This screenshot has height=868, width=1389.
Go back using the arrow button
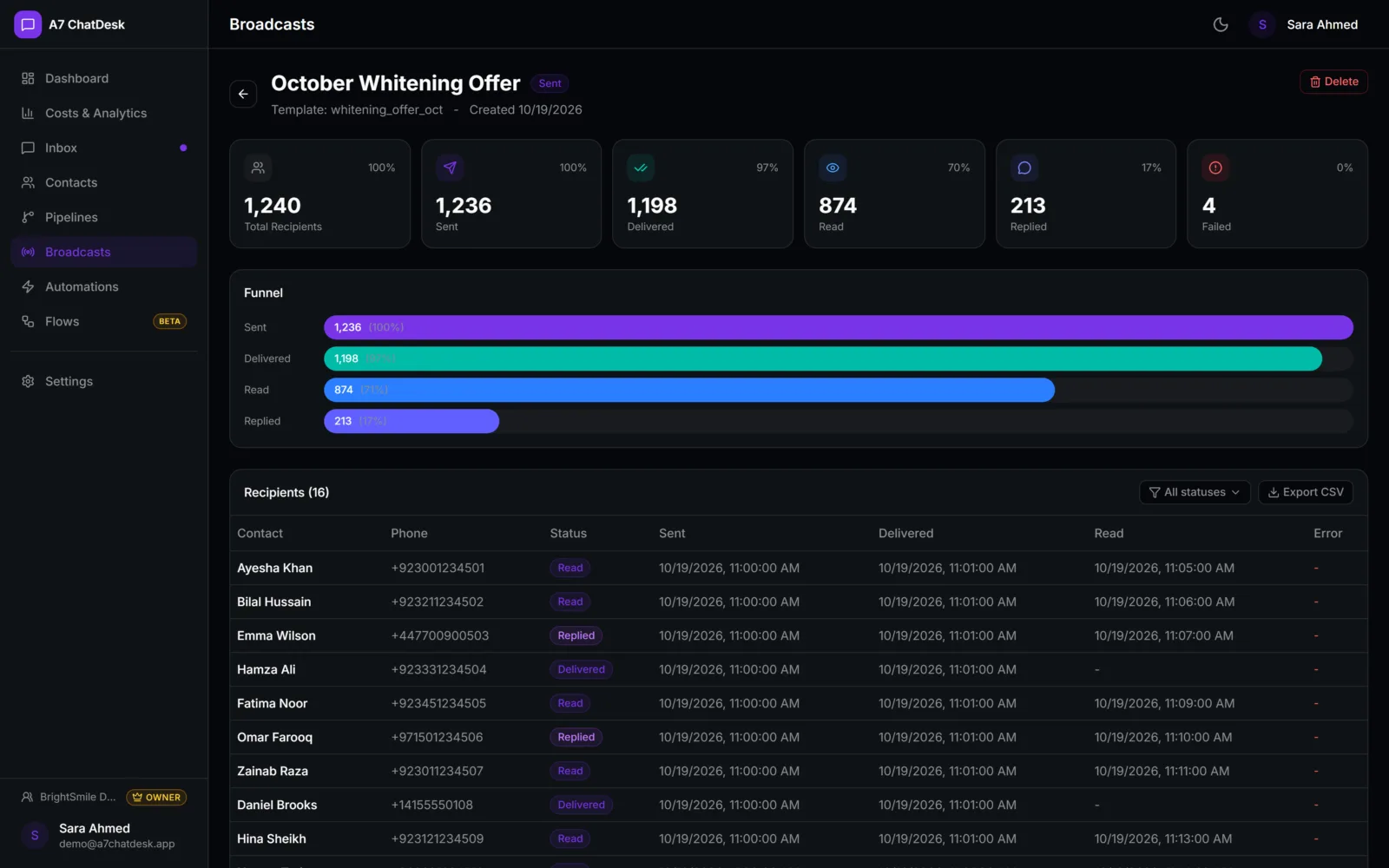tap(243, 94)
